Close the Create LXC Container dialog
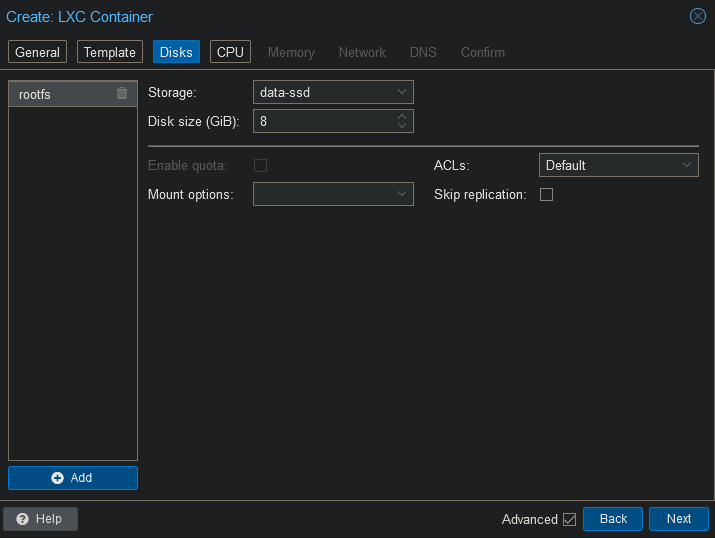Image resolution: width=715 pixels, height=538 pixels. click(x=698, y=16)
